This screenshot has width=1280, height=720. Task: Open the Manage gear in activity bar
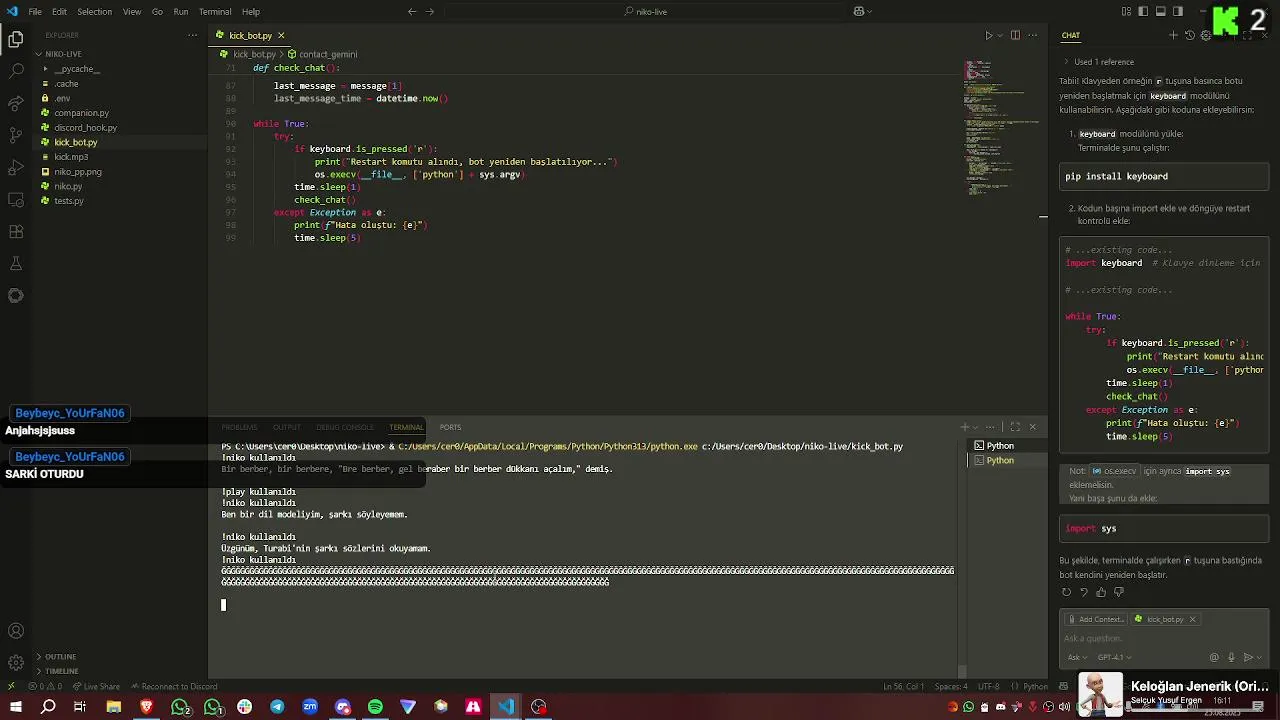16,663
